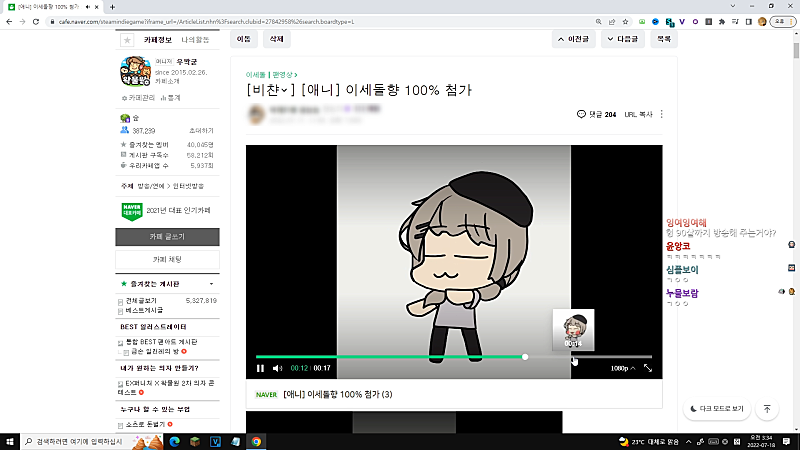The height and width of the screenshot is (450, 800).
Task: Click the 00:14 preview thumbnail
Action: coord(573,330)
